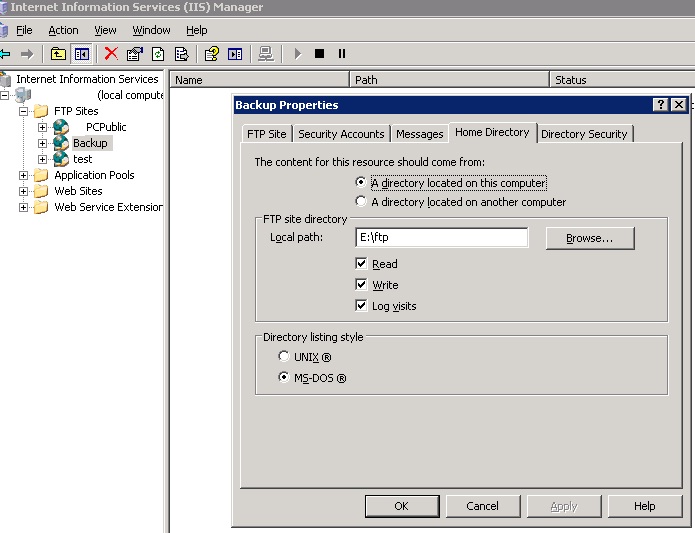The height and width of the screenshot is (533, 695).
Task: Click the Refresh toolbar icon
Action: (158, 54)
